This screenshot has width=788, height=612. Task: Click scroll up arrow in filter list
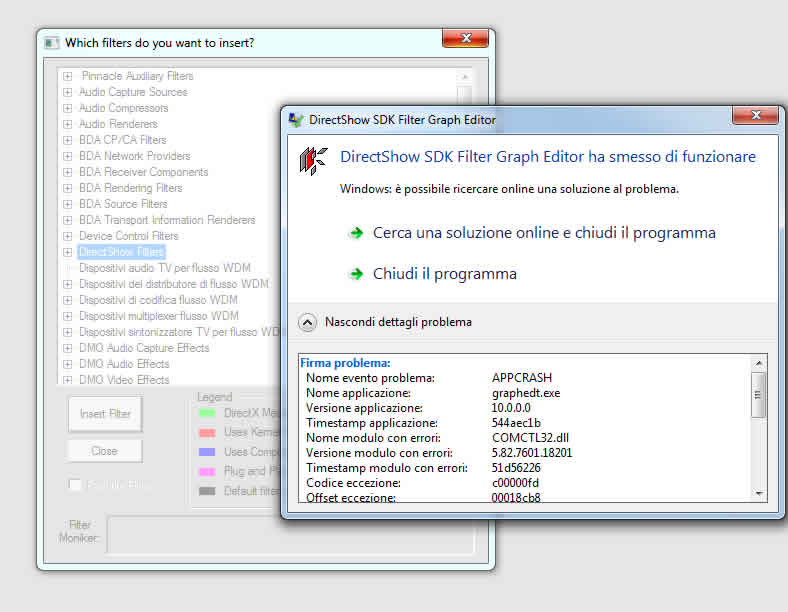pyautogui.click(x=465, y=77)
